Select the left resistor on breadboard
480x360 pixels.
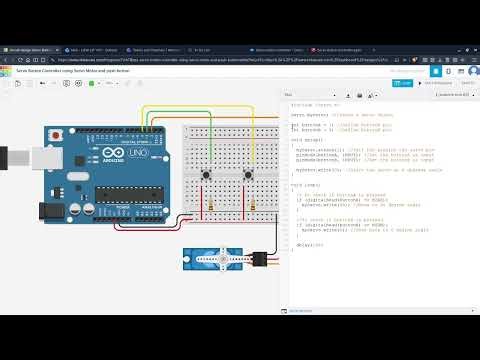coord(211,205)
